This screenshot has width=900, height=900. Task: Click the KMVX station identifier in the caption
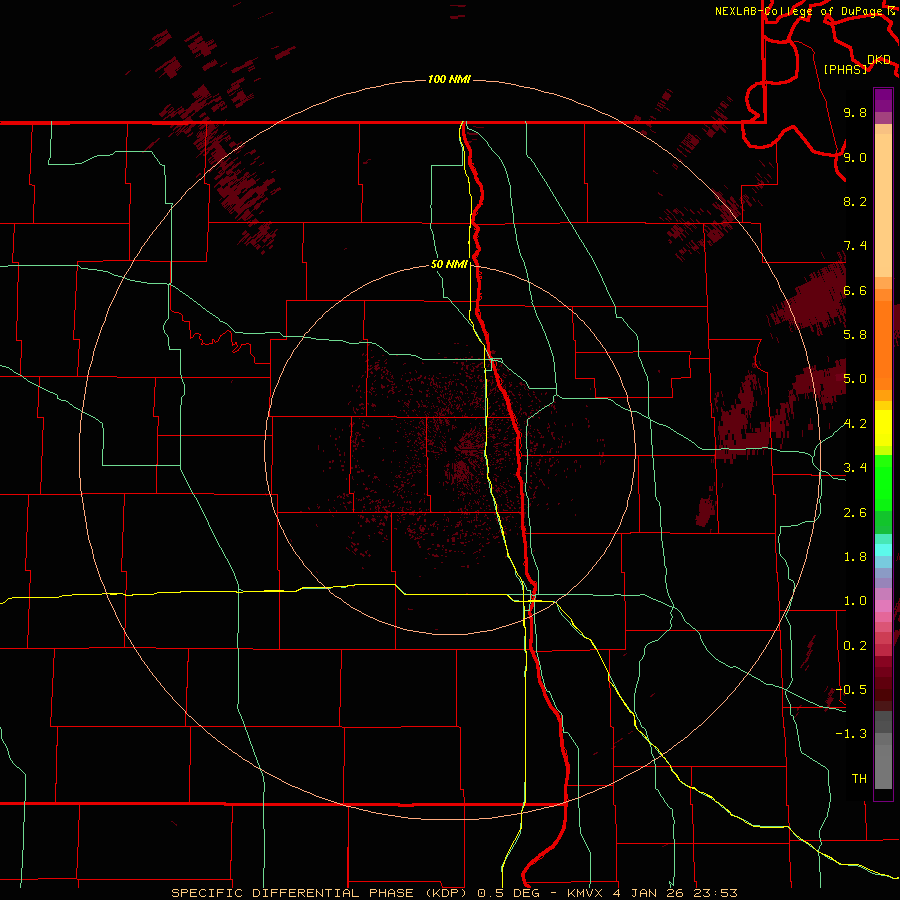tap(585, 893)
